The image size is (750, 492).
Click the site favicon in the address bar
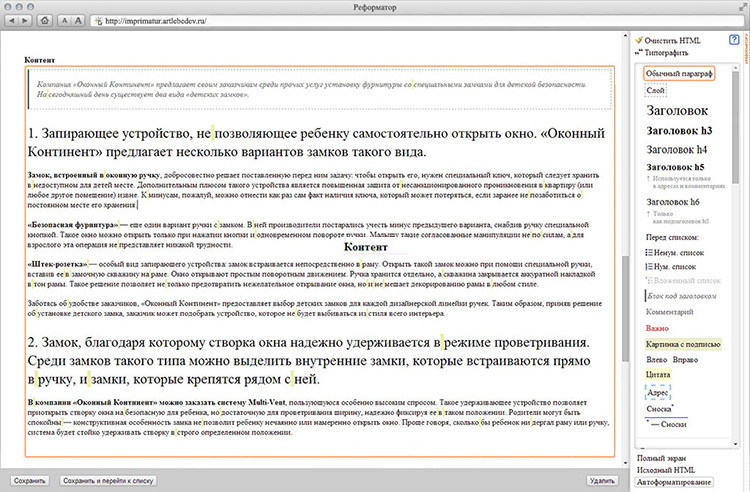pos(99,21)
